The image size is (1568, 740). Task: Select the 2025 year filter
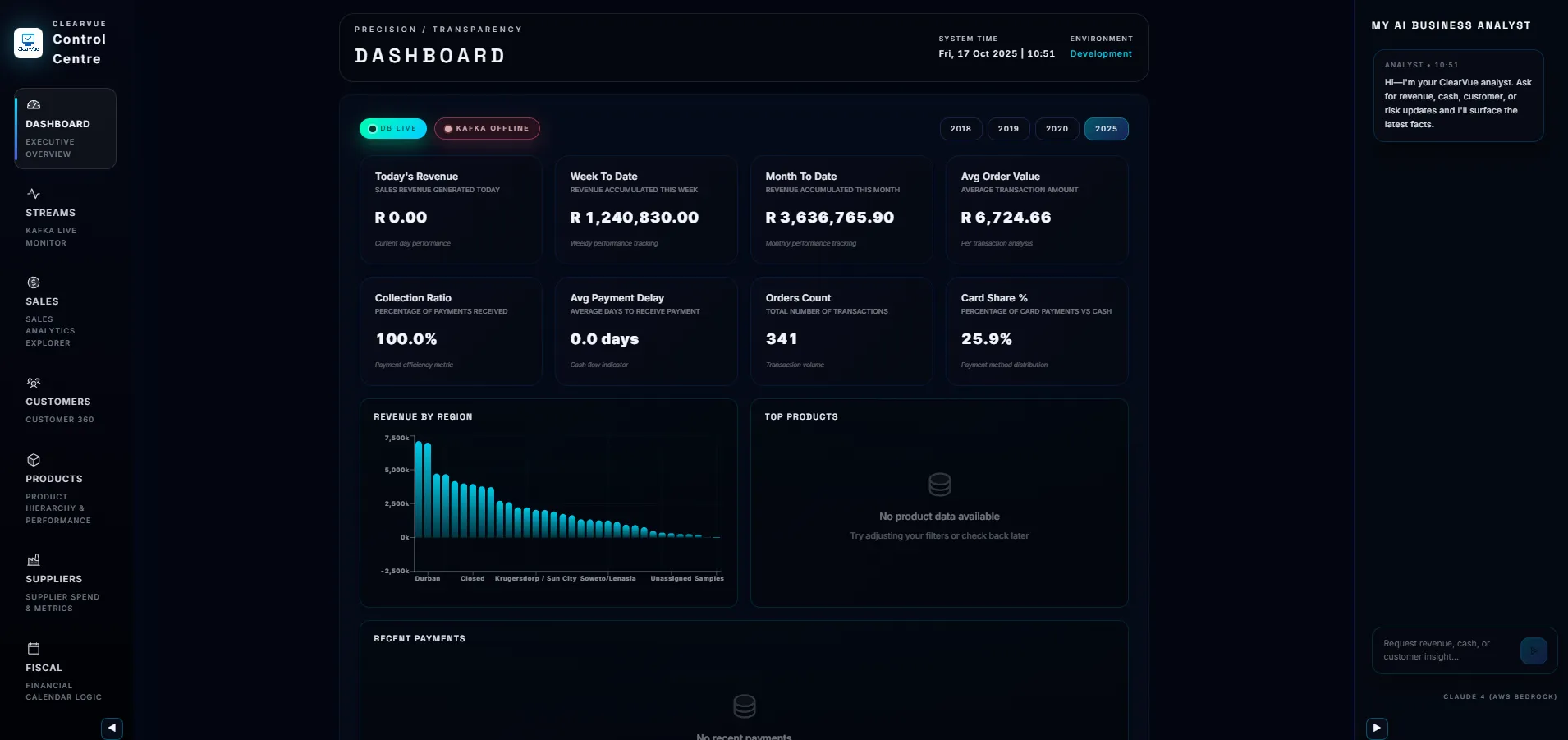(1106, 129)
